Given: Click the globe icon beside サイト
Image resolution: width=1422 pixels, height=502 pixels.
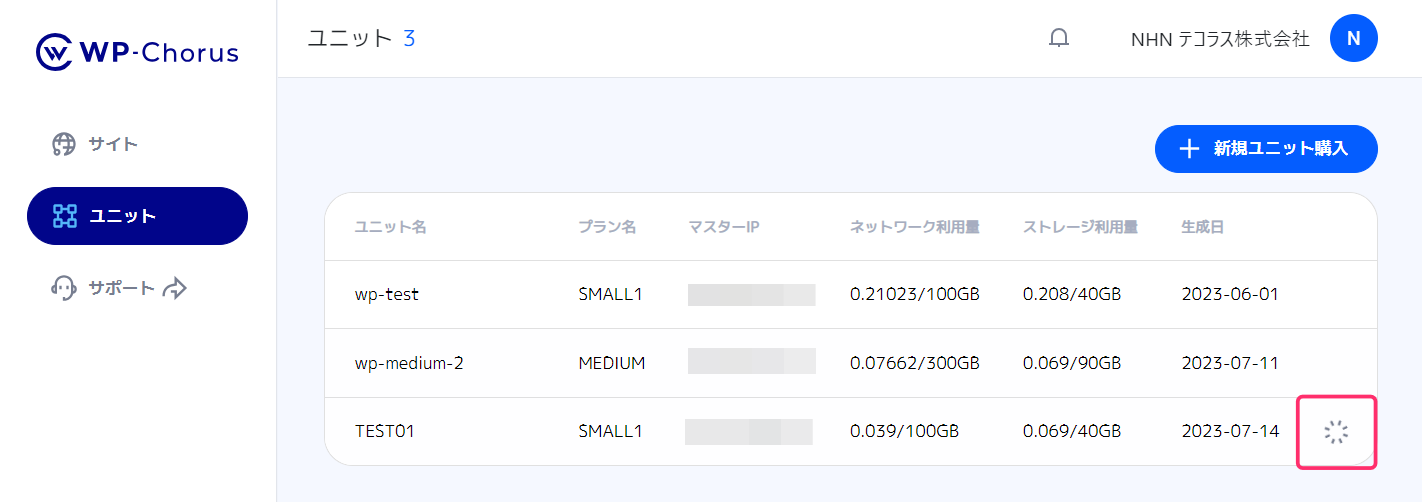Looking at the screenshot, I should click(x=64, y=144).
